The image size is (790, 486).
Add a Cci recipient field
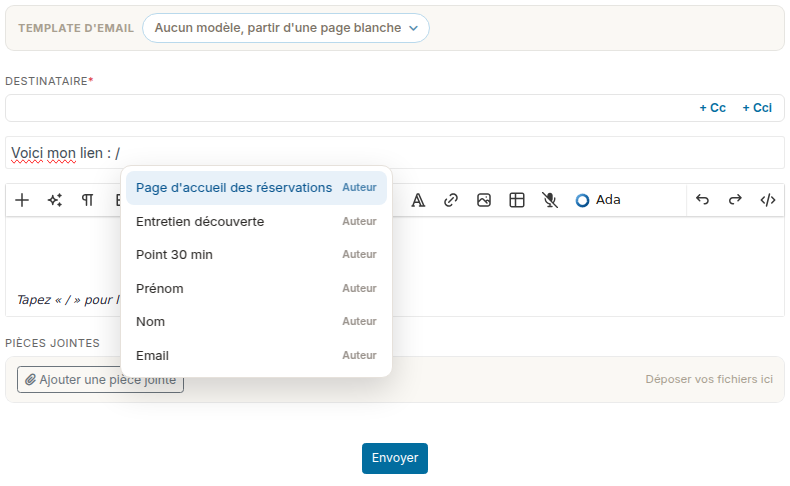757,108
